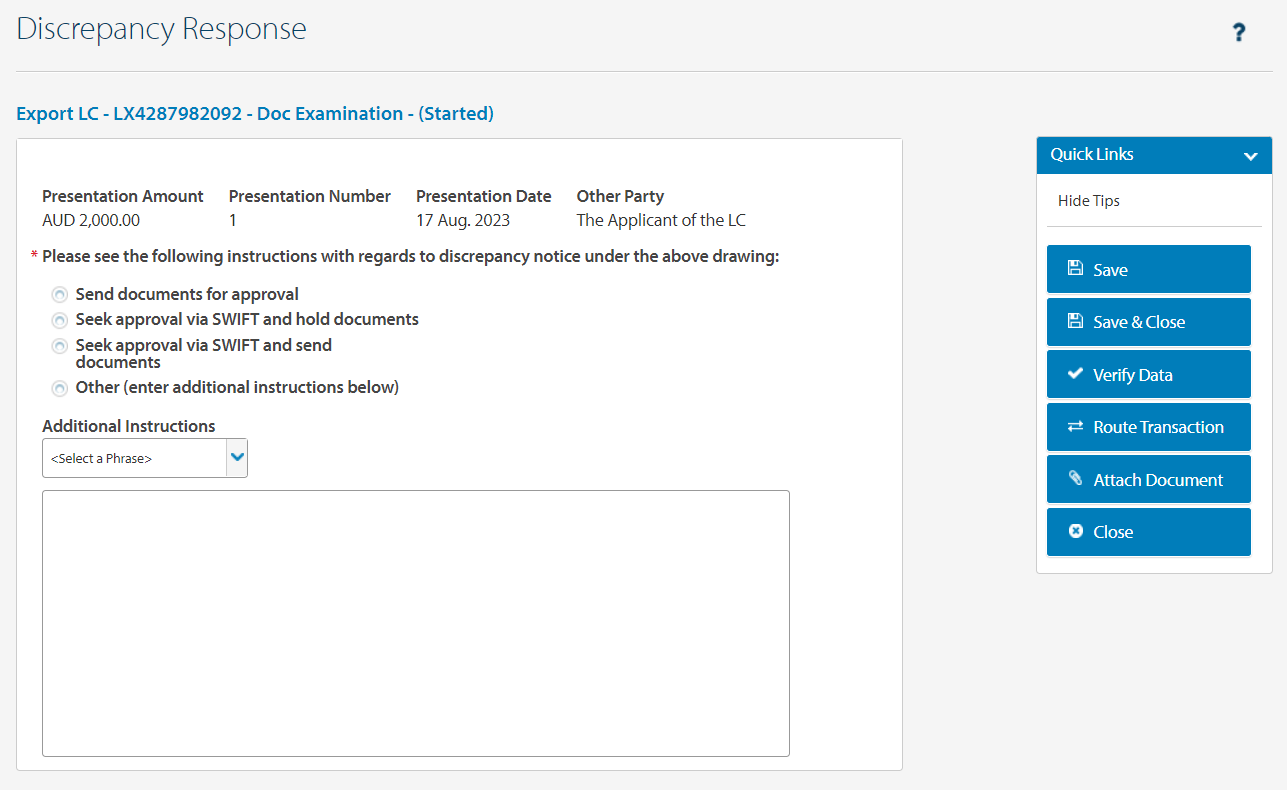Image resolution: width=1287 pixels, height=790 pixels.
Task: Click the floppy disk Save icon
Action: pos(1075,268)
